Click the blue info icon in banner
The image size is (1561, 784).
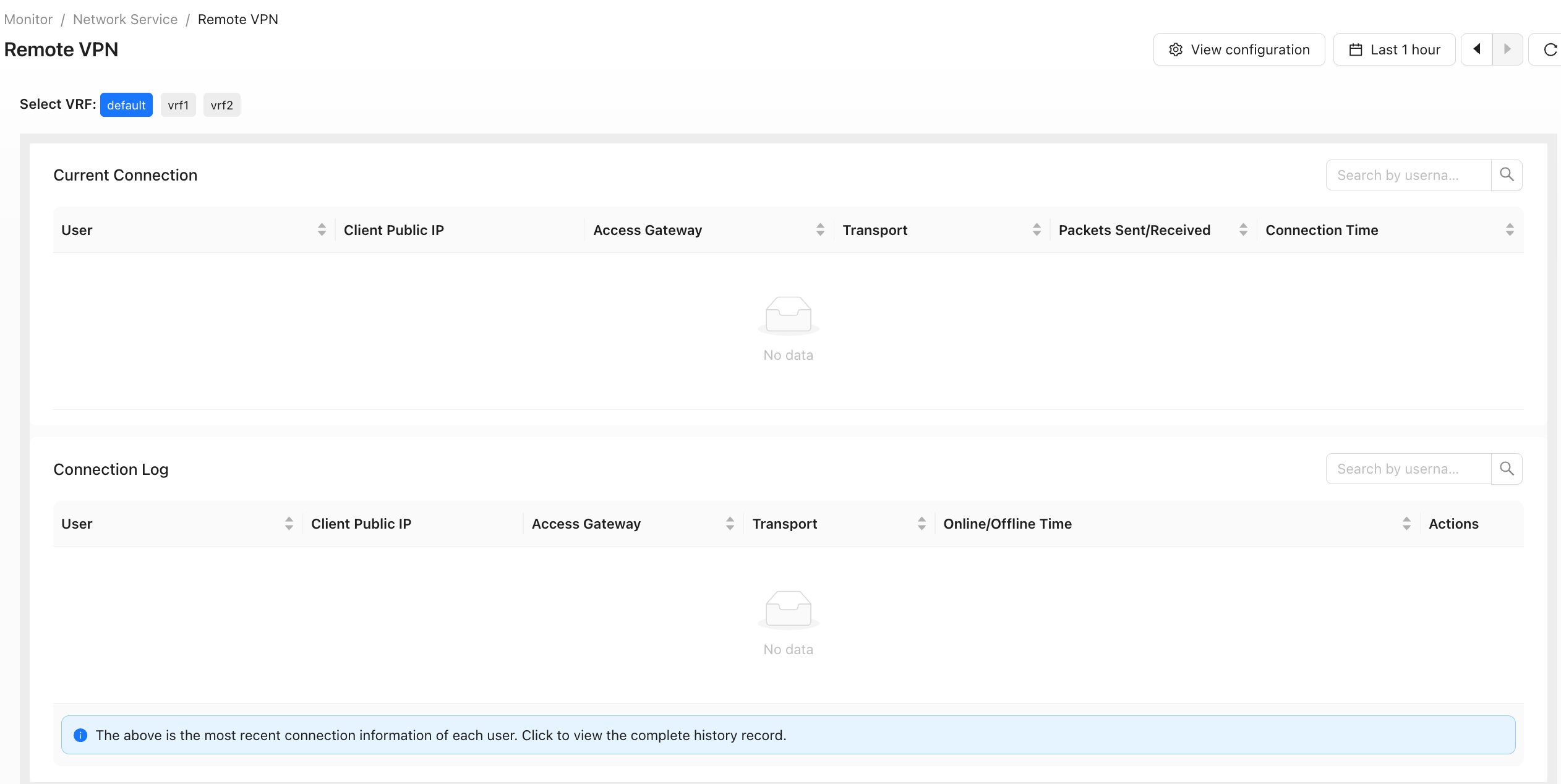(80, 735)
